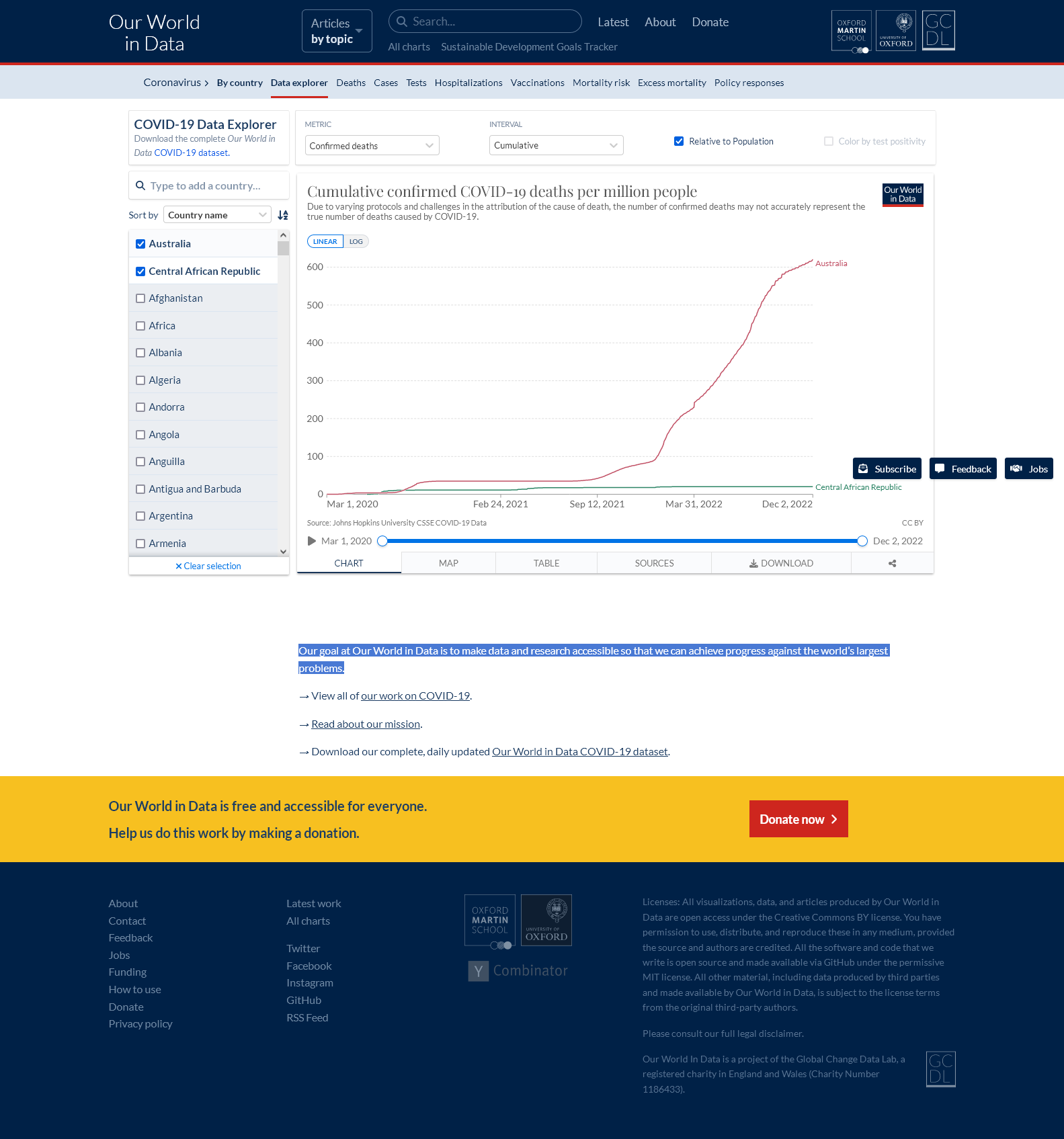Image resolution: width=1064 pixels, height=1139 pixels.
Task: Open Sort by Country name dropdown
Action: 217,215
